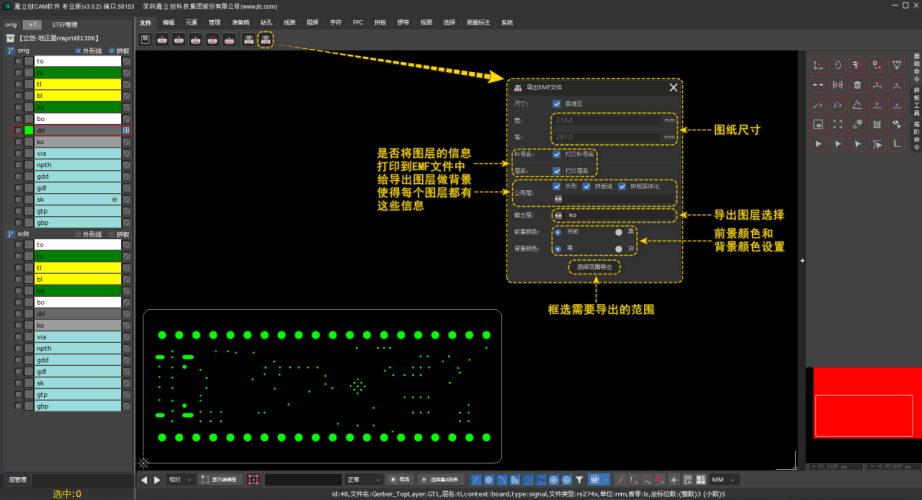
Task: Toggle the line filter icon in bottom toolbar
Action: pyautogui.click(x=476, y=480)
